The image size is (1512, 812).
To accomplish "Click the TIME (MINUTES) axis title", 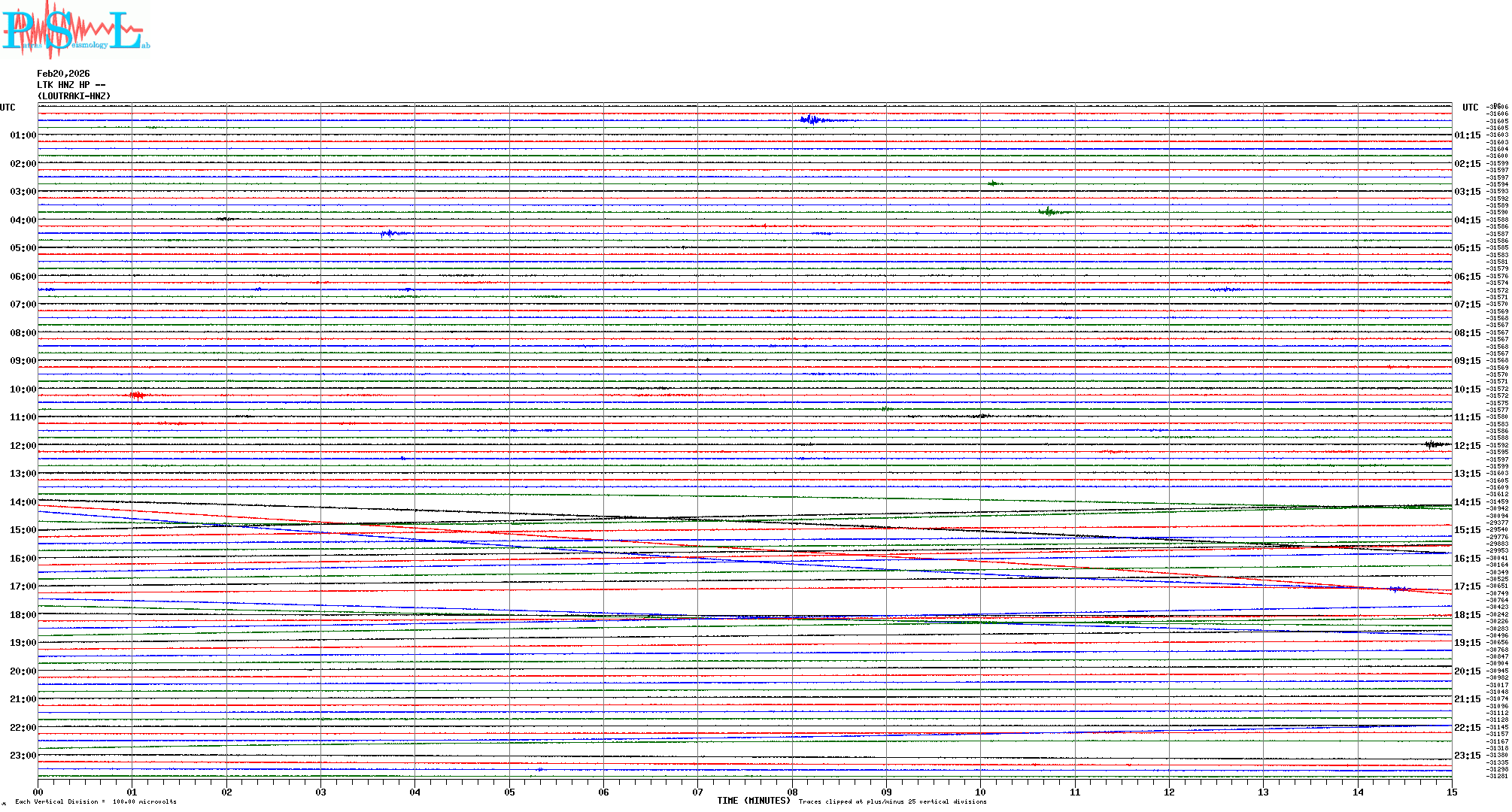I will [754, 801].
